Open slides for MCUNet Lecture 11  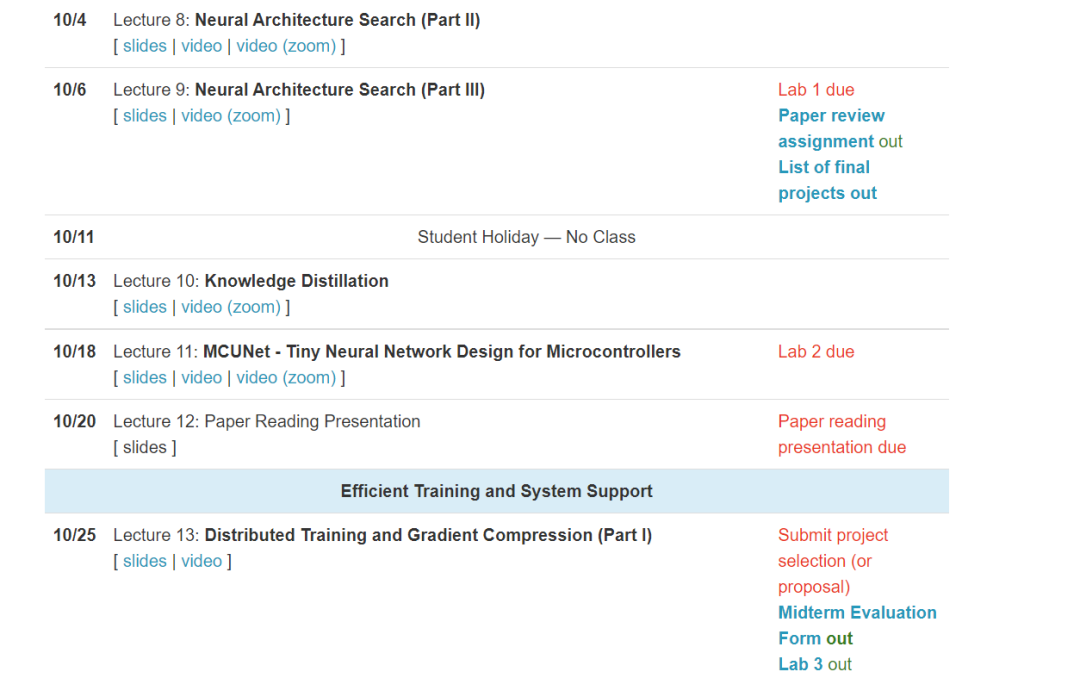pyautogui.click(x=145, y=377)
